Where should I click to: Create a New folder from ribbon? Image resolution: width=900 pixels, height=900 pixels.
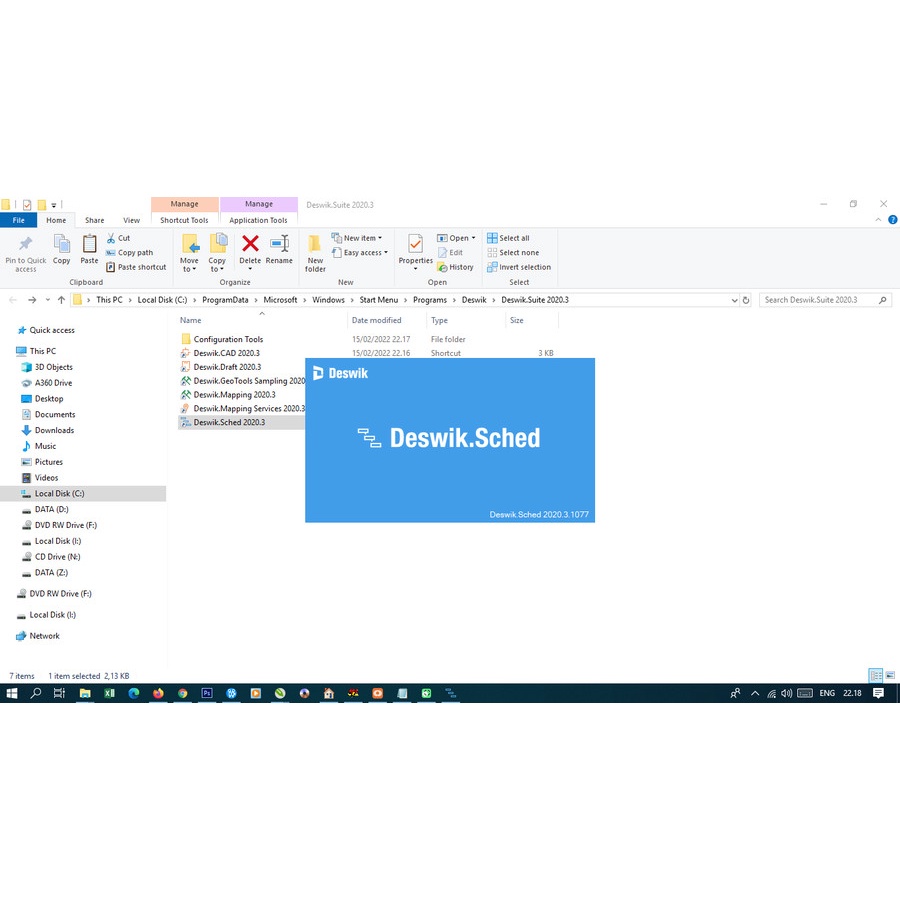click(315, 253)
